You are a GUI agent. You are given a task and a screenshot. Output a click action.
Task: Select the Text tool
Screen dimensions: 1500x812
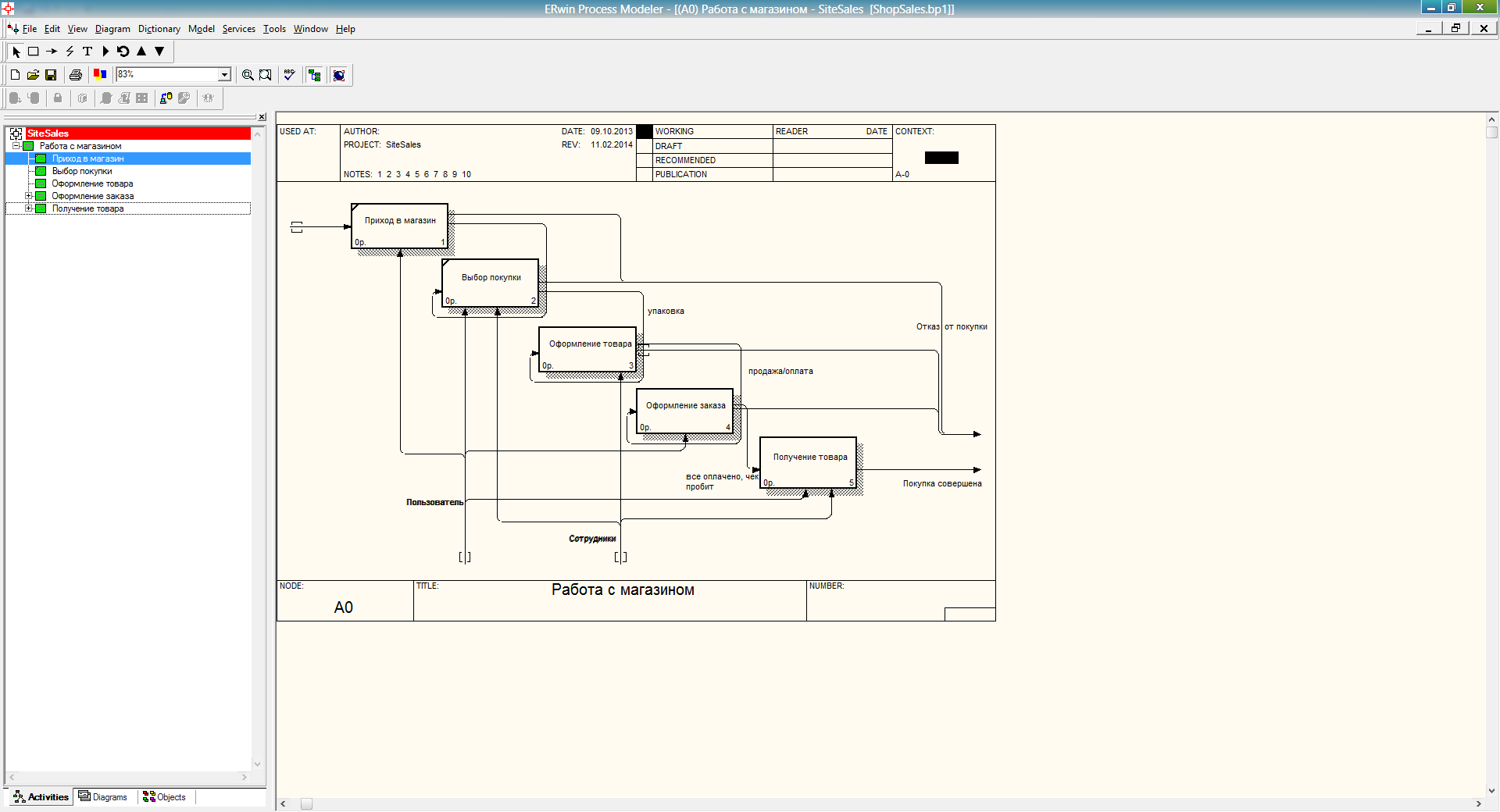(87, 52)
